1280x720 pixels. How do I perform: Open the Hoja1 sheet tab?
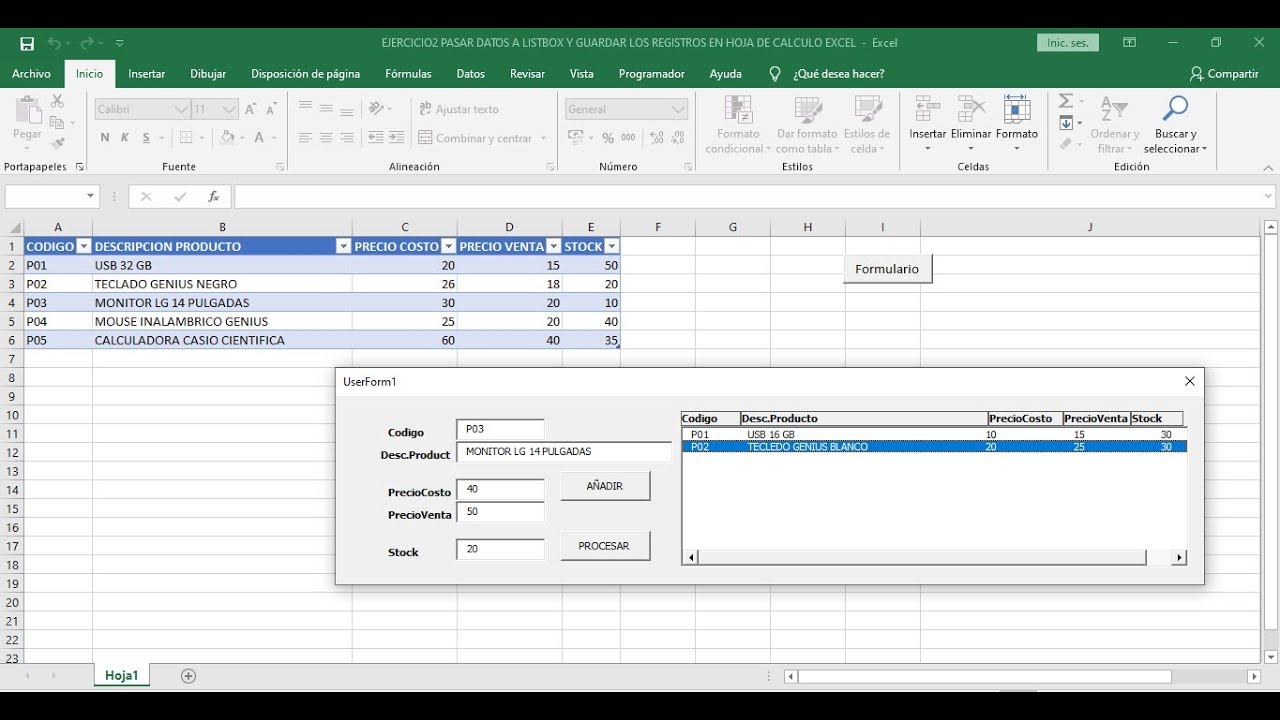[122, 676]
